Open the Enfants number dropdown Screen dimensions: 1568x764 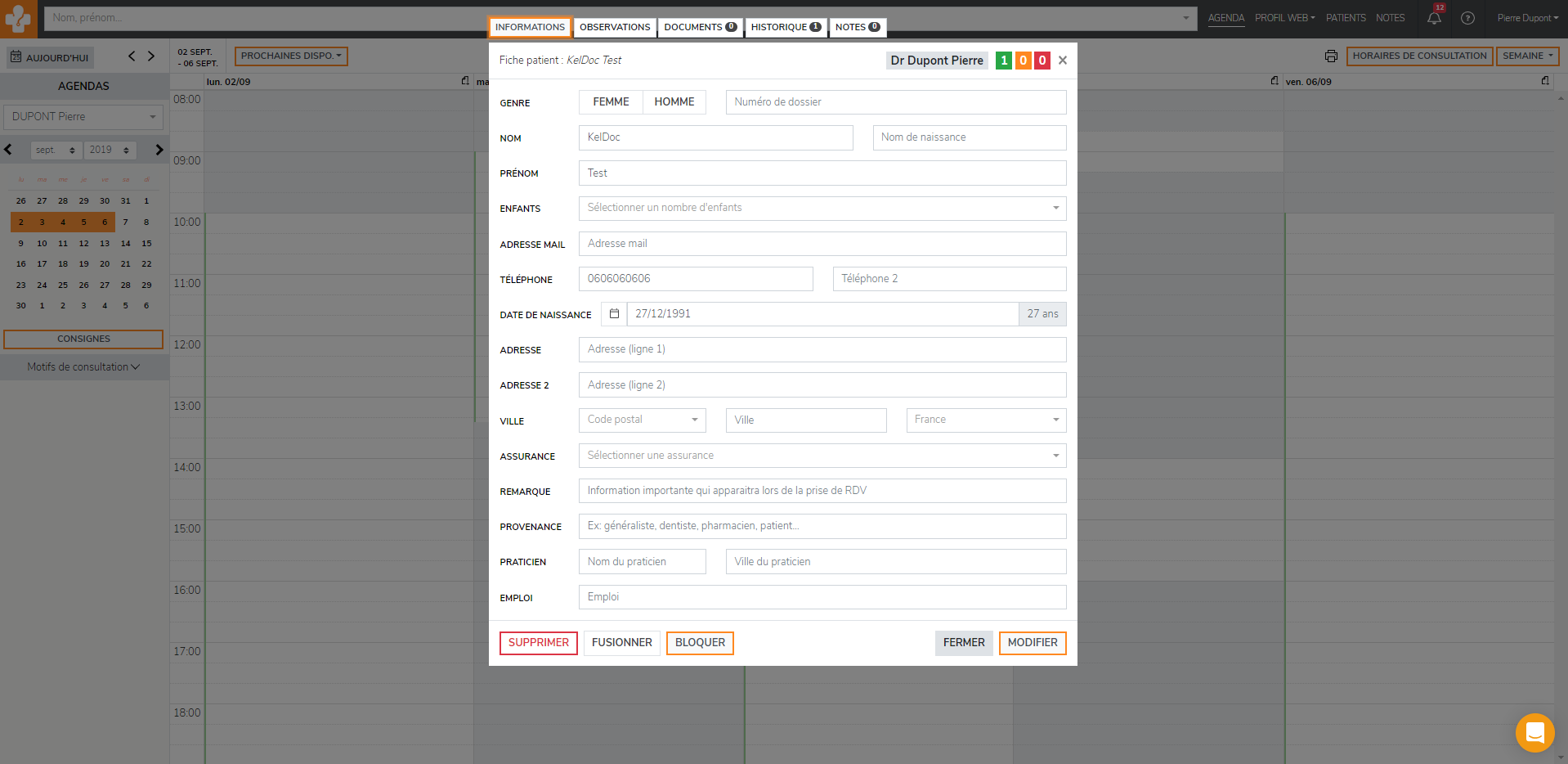[x=822, y=209]
